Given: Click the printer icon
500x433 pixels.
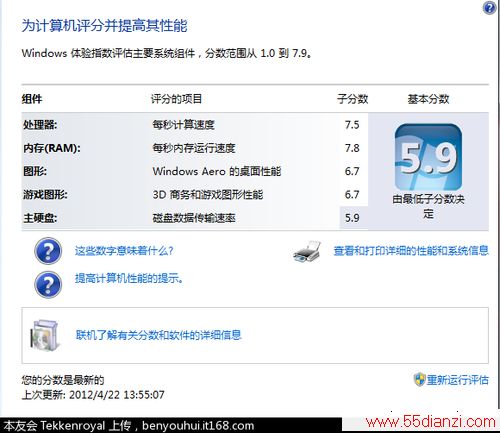Looking at the screenshot, I should pos(307,252).
